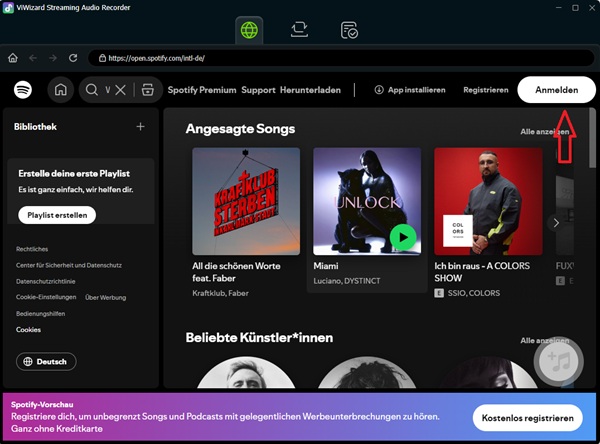Click Kostenlos registrieren button
Screen dimensions: 600x444
pyautogui.click(x=528, y=418)
